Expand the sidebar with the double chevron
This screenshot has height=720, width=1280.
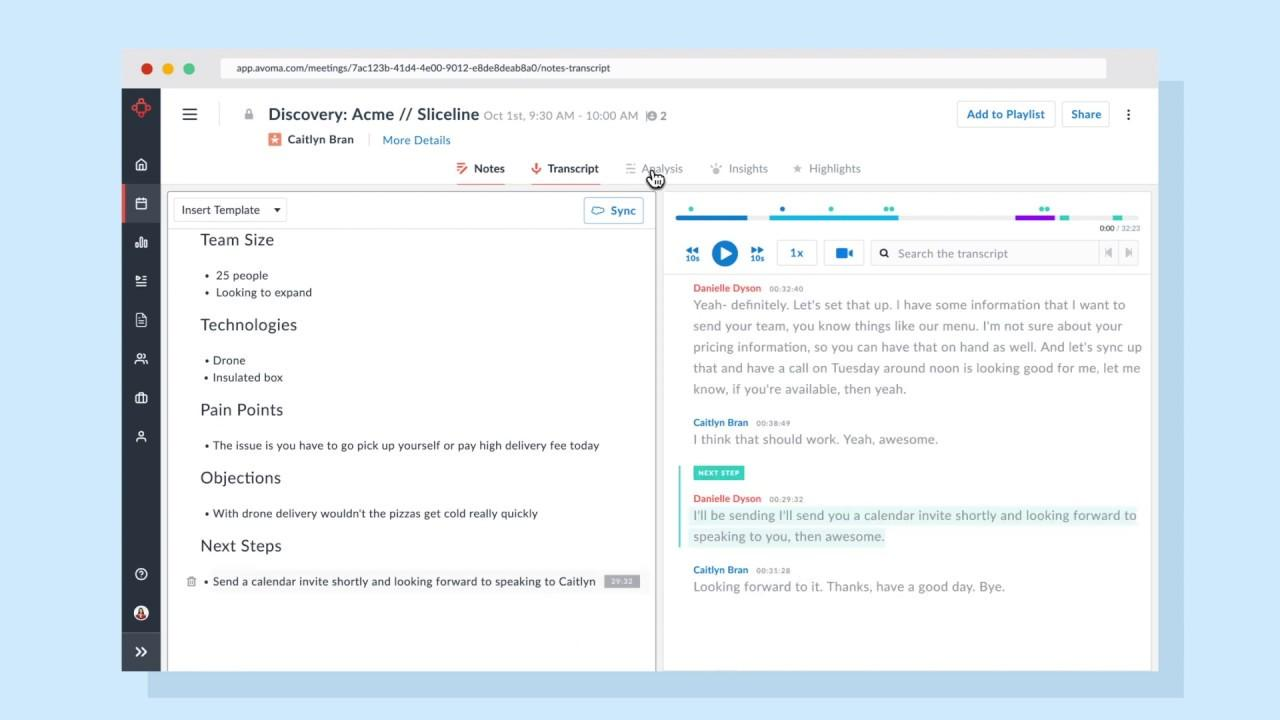141,652
